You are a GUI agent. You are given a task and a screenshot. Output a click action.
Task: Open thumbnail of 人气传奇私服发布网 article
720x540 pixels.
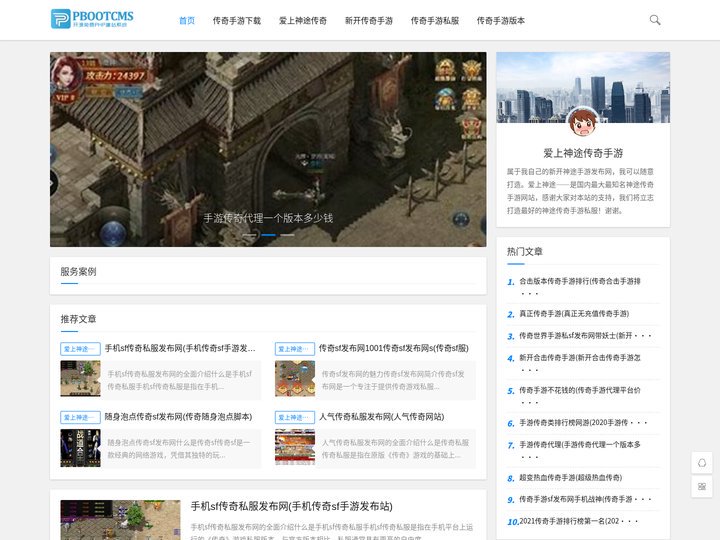tap(295, 447)
